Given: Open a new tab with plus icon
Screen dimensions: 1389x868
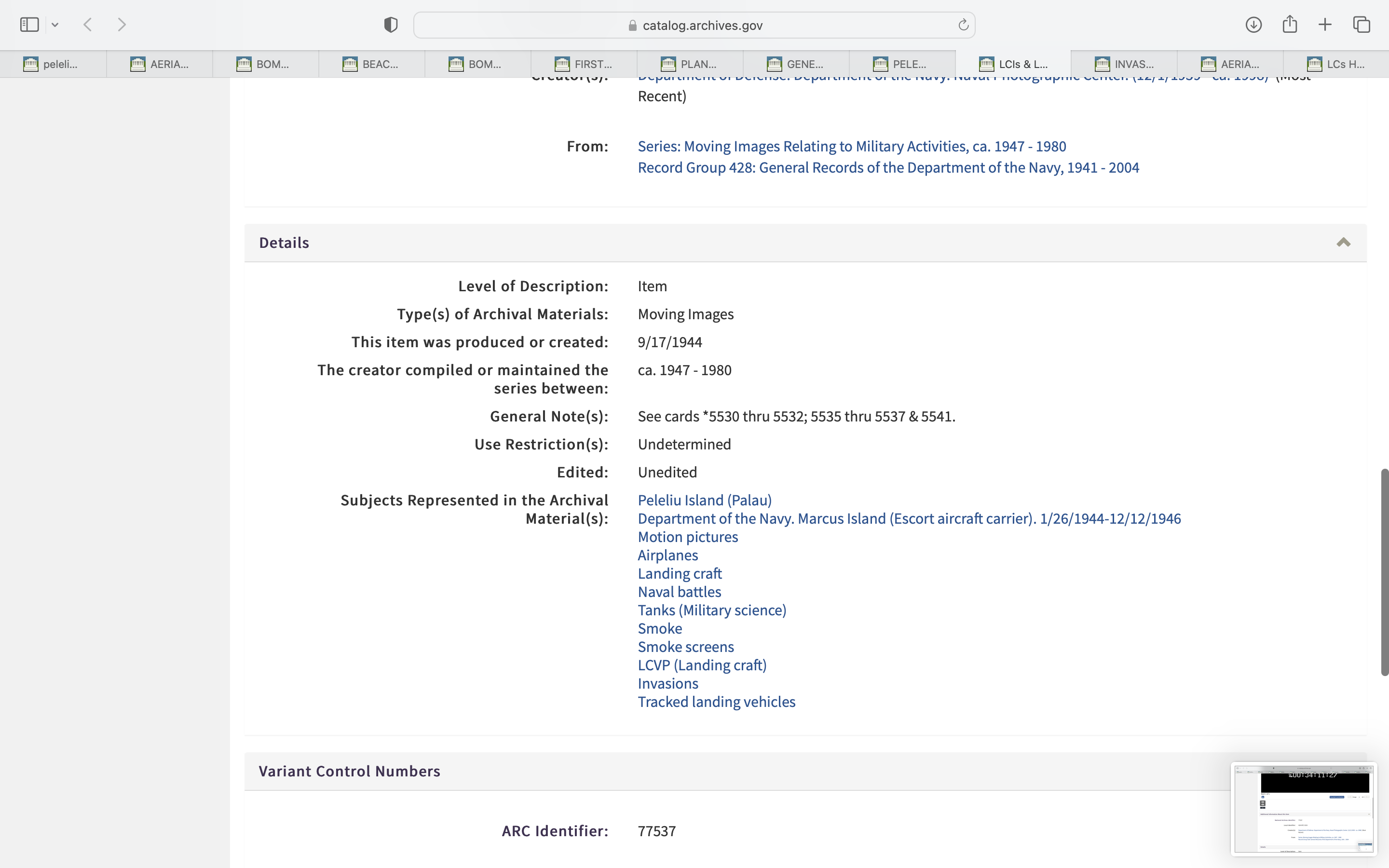Looking at the screenshot, I should (x=1325, y=25).
